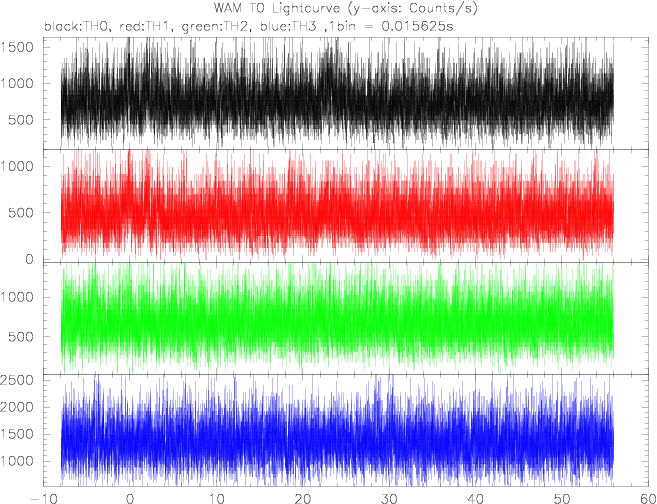Click the 500 y-axis label of green panel
Screen dimensions: 657x504
point(22,336)
